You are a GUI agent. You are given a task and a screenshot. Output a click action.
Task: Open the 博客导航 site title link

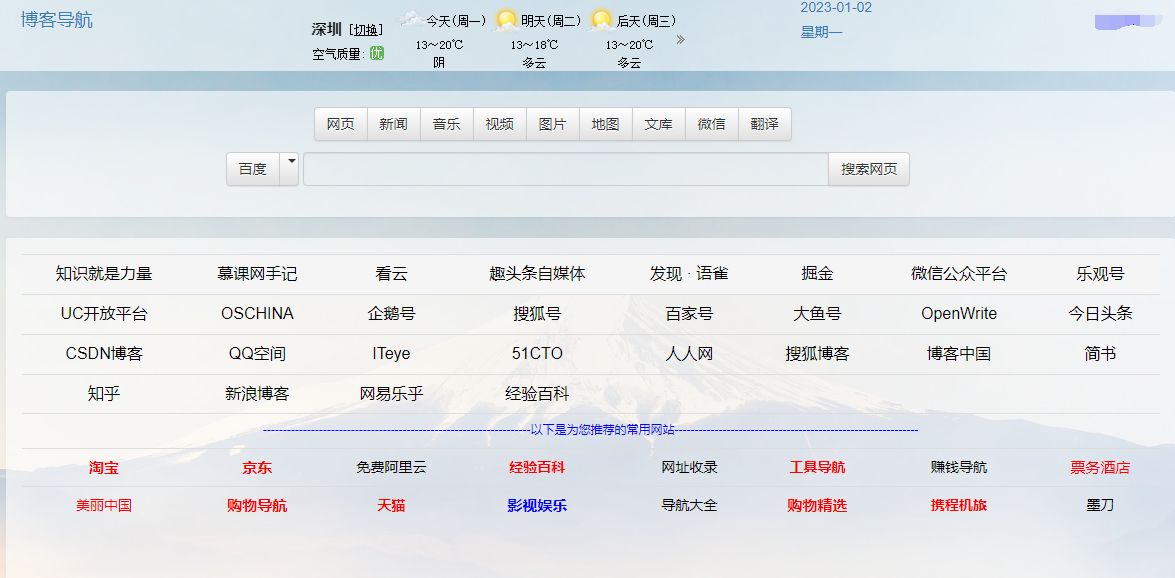(57, 19)
